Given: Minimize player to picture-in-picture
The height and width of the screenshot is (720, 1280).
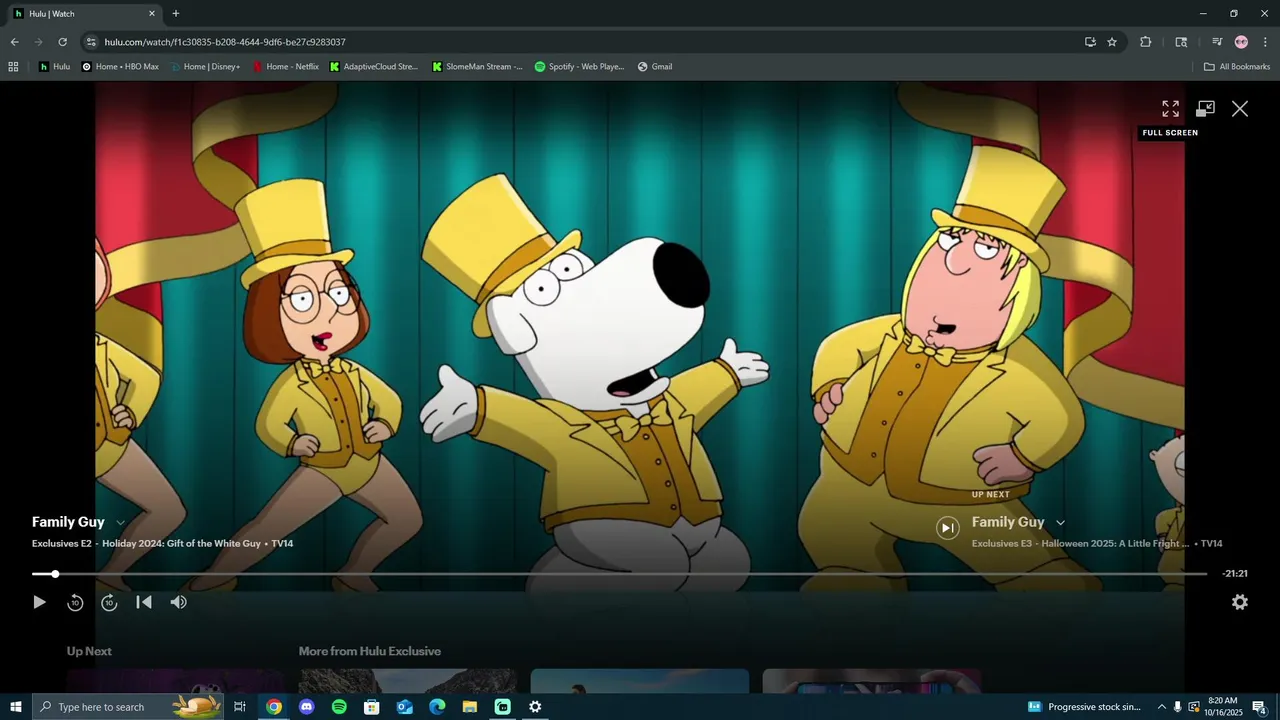Looking at the screenshot, I should (x=1205, y=109).
